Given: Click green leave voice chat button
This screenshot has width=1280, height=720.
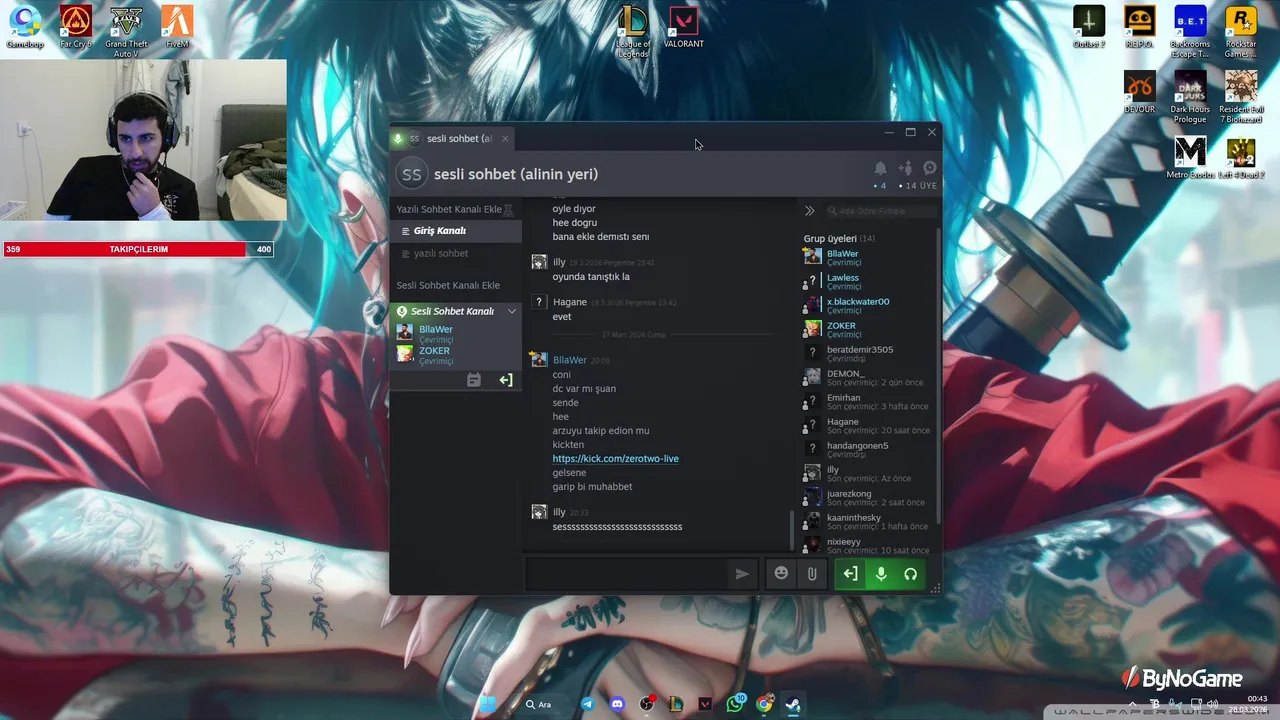Looking at the screenshot, I should coord(850,574).
